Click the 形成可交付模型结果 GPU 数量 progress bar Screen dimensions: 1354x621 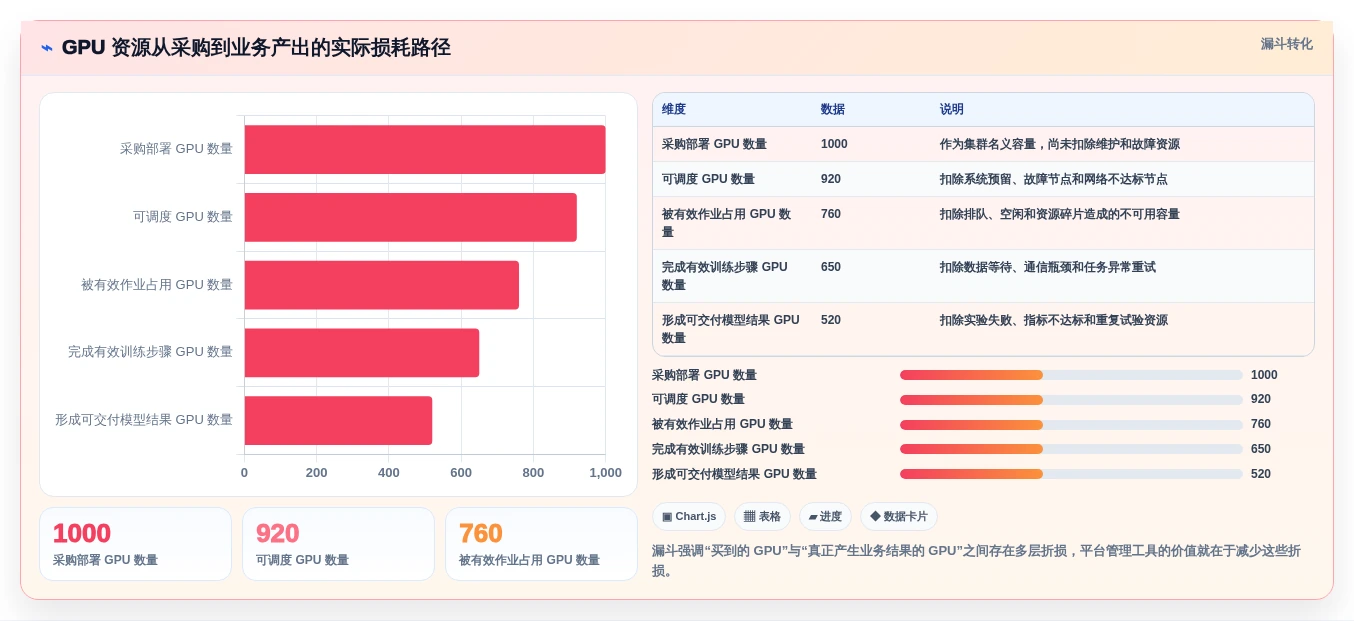click(x=1071, y=474)
